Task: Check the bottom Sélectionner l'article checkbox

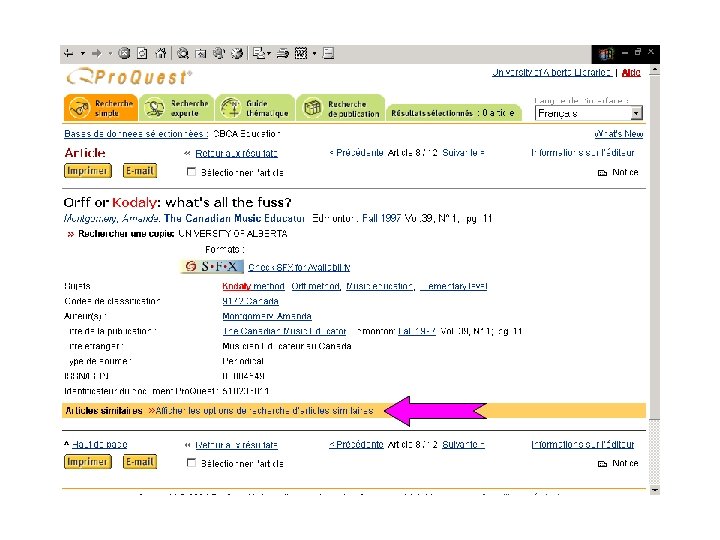Action: click(191, 463)
